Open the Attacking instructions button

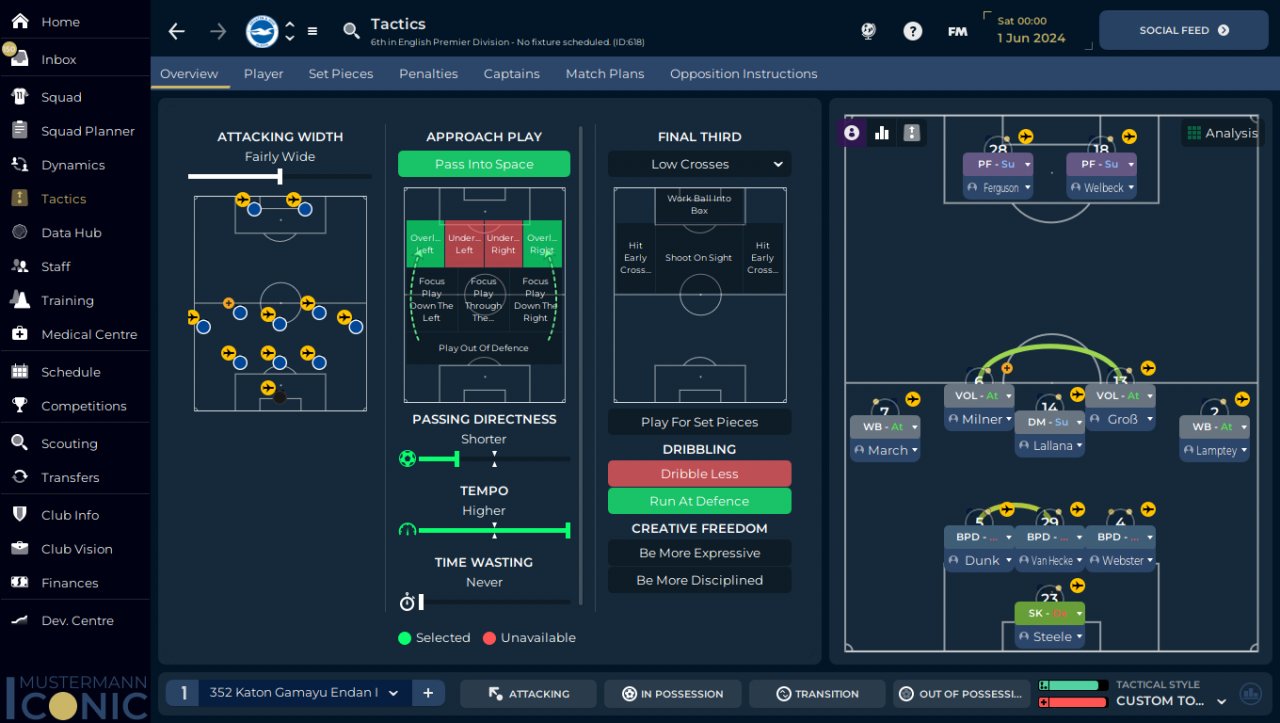tap(528, 694)
